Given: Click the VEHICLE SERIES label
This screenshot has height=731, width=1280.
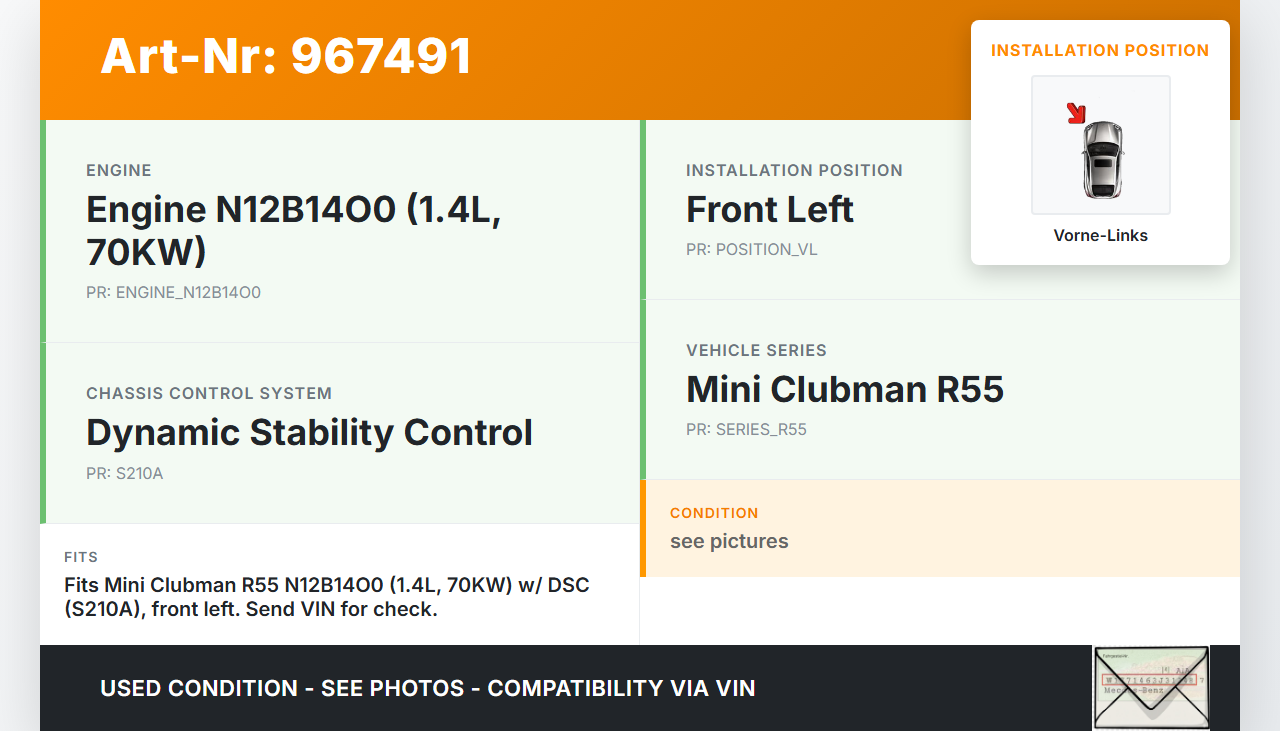Looking at the screenshot, I should [756, 351].
